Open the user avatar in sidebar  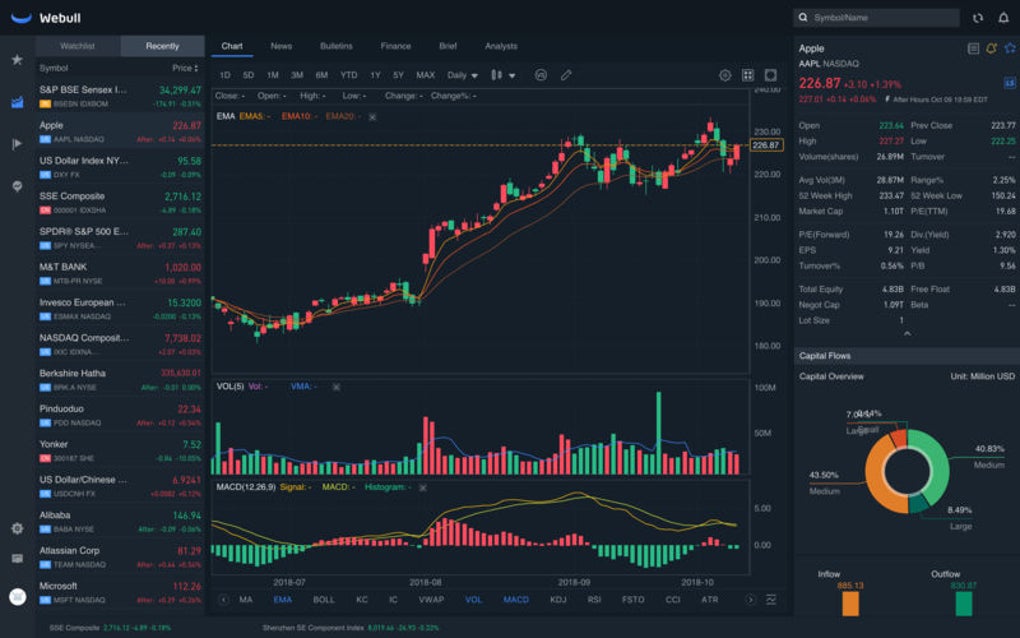[18, 596]
